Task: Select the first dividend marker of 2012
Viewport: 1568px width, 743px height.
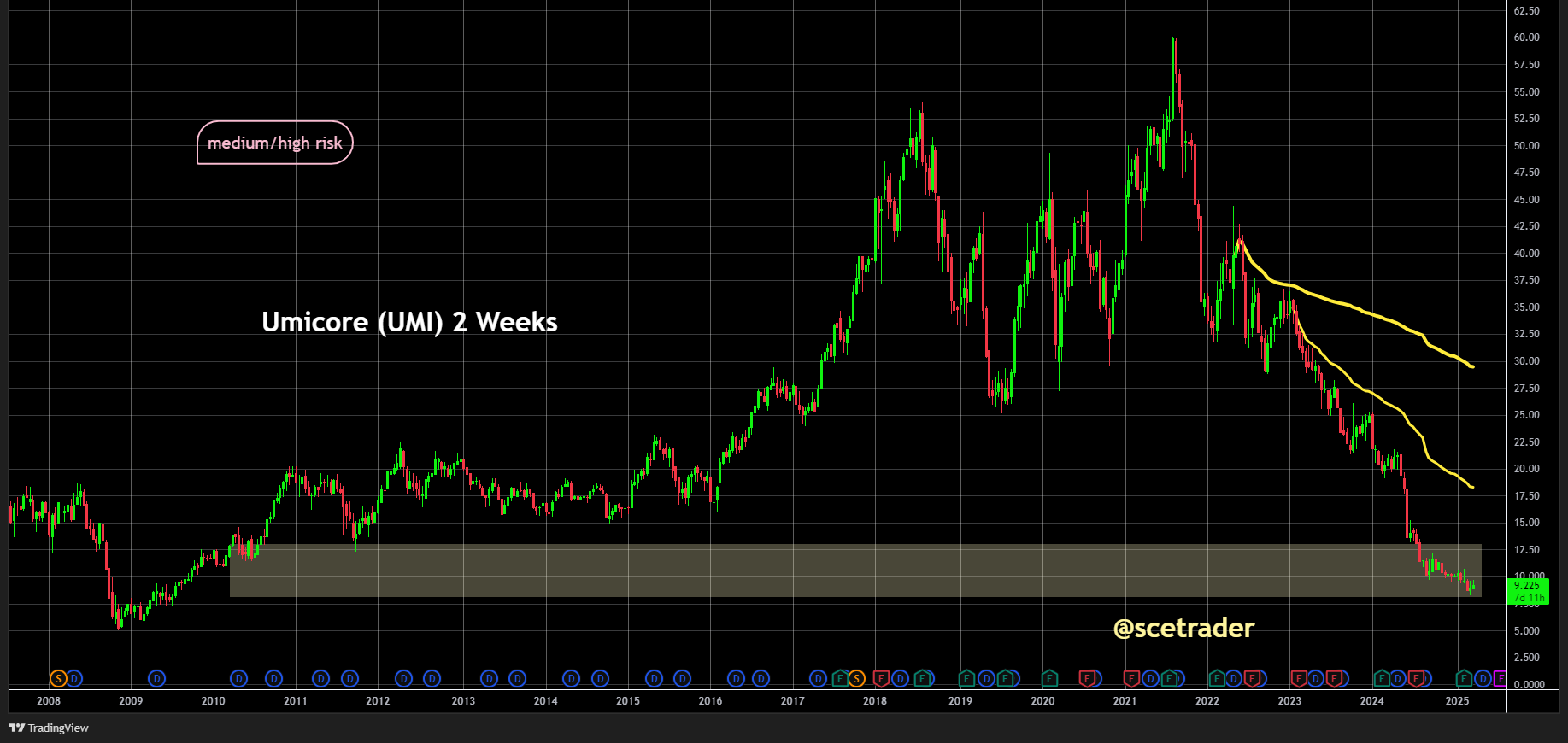Action: click(403, 679)
